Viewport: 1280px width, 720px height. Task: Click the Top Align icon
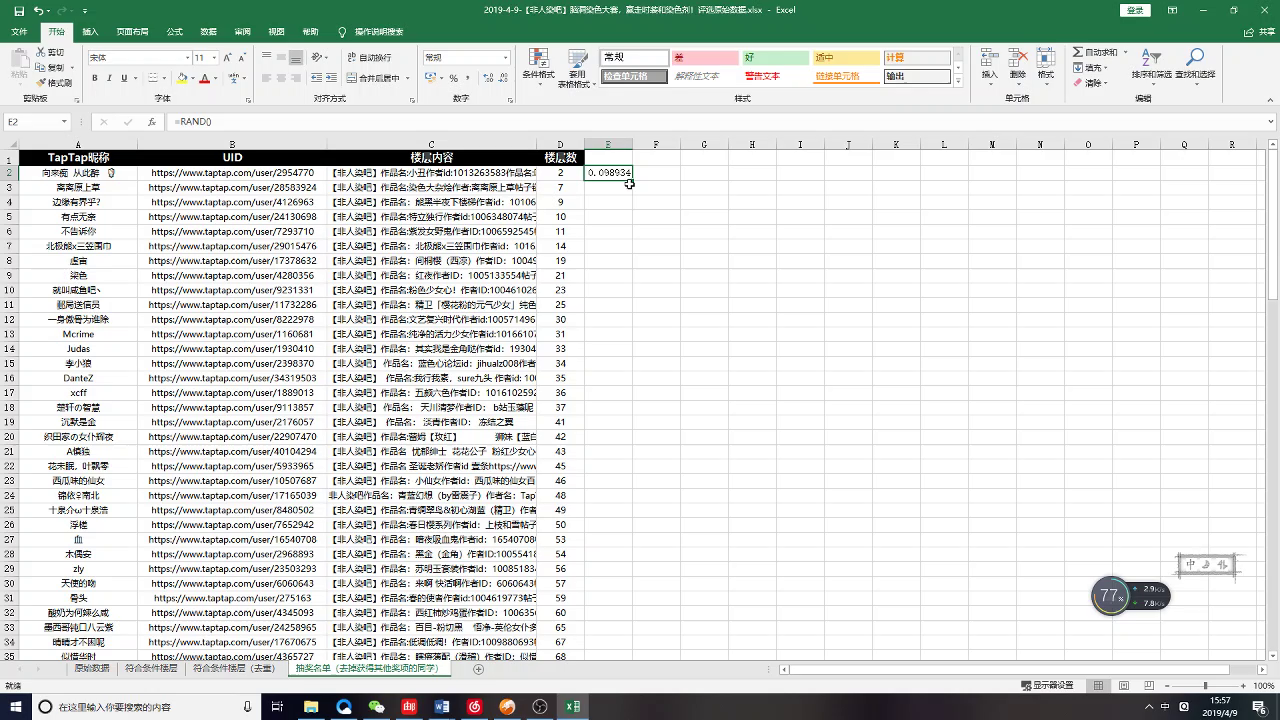click(267, 58)
